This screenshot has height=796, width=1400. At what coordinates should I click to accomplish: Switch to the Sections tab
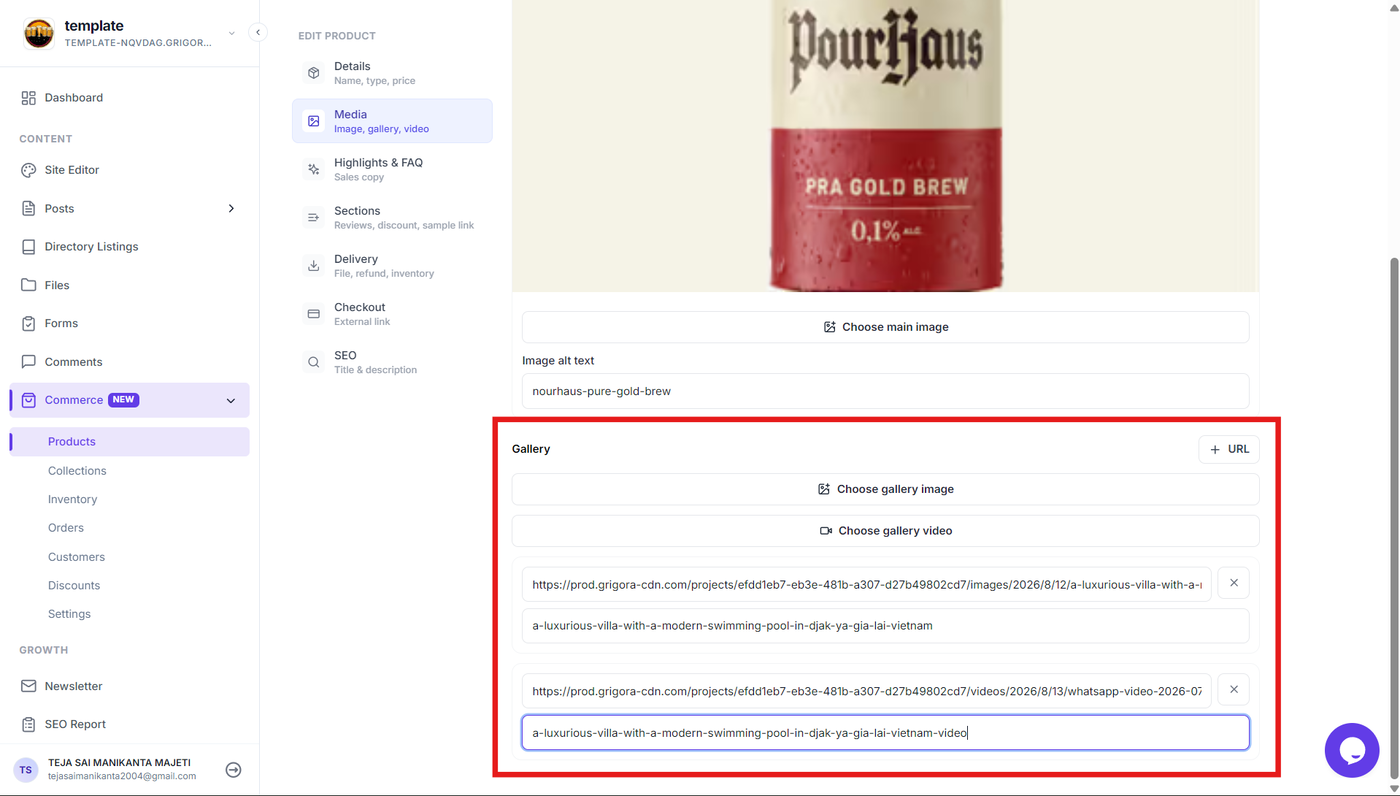[392, 217]
